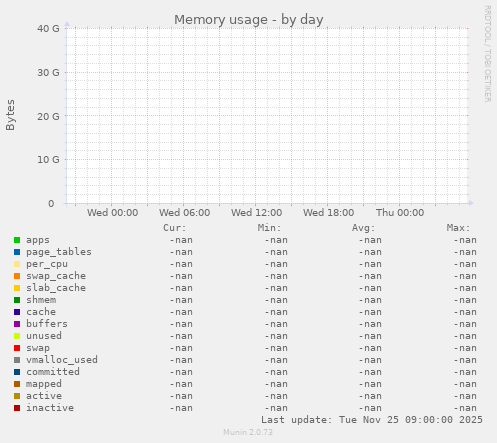
Task: Click the 40 G axis value
Action: [48, 29]
